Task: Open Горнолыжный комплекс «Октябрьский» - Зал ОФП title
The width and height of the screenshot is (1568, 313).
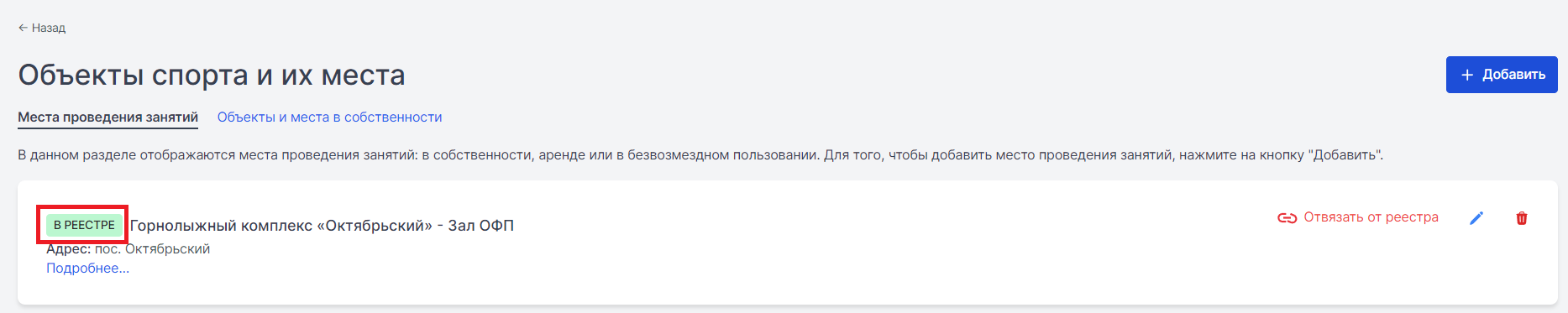Action: pyautogui.click(x=322, y=225)
